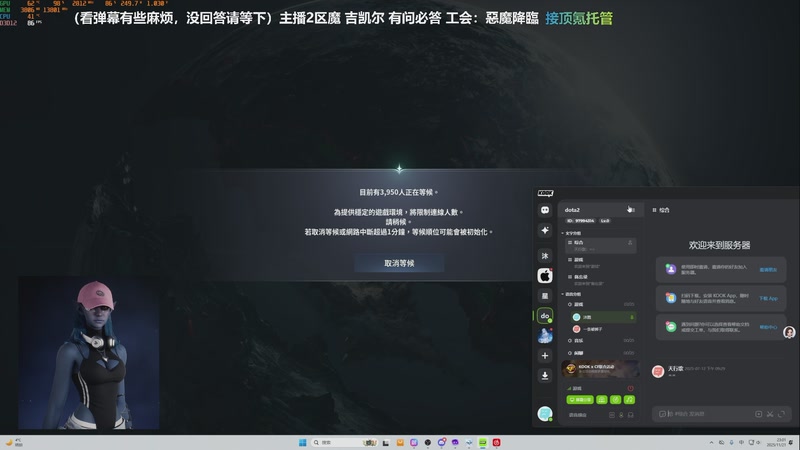Viewport: 800px width, 450px height.
Task: Open the third text channel in list
Action: coord(601,280)
